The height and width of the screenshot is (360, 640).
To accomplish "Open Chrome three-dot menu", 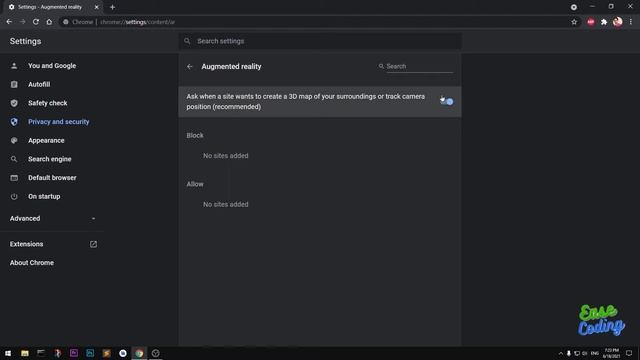I will [x=631, y=22].
